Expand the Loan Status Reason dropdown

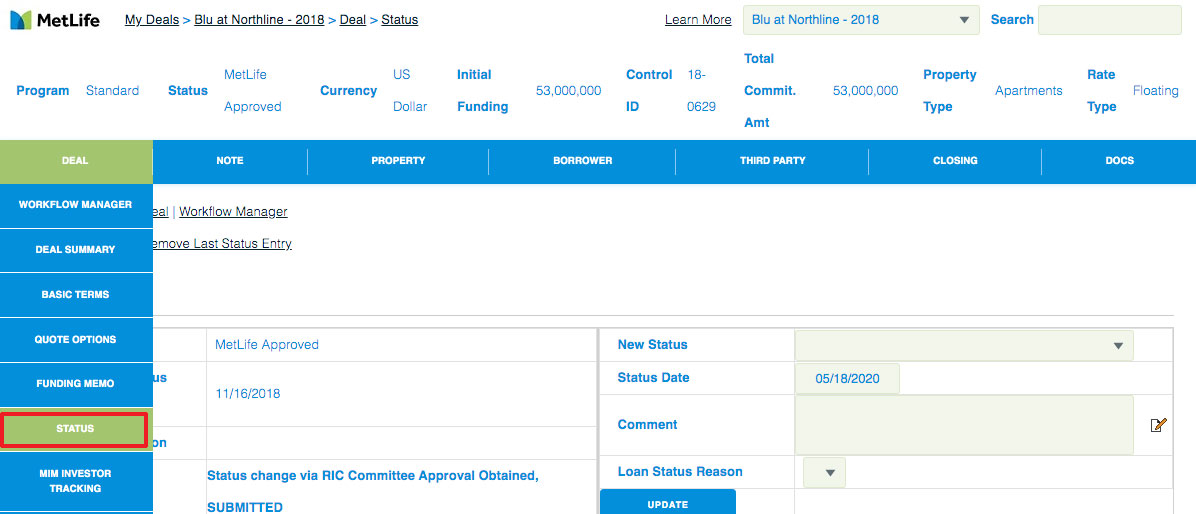825,472
